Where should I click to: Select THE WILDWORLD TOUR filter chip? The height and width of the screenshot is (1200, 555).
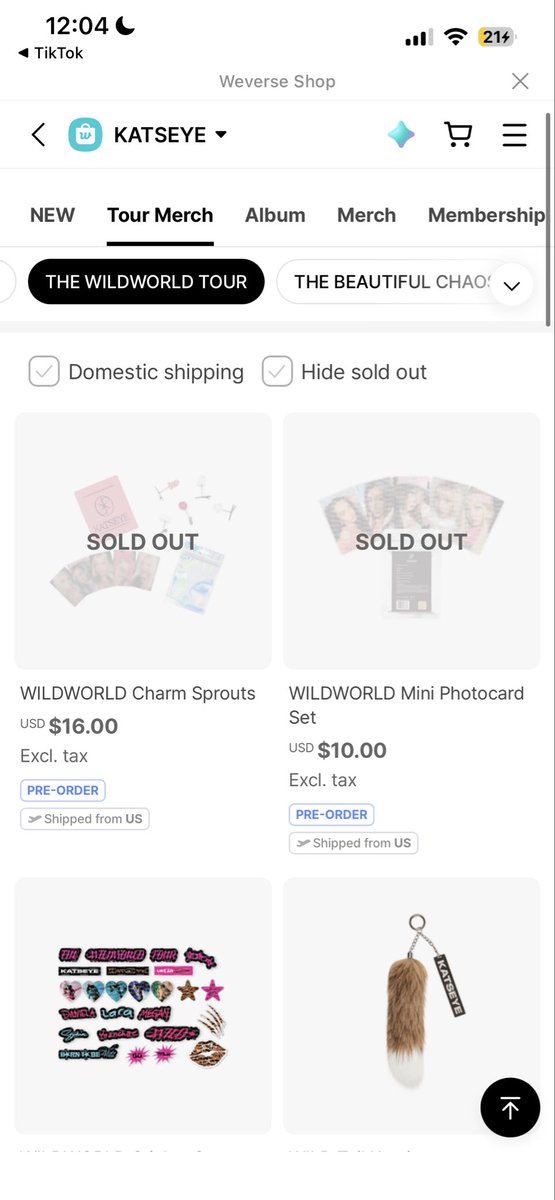(146, 282)
